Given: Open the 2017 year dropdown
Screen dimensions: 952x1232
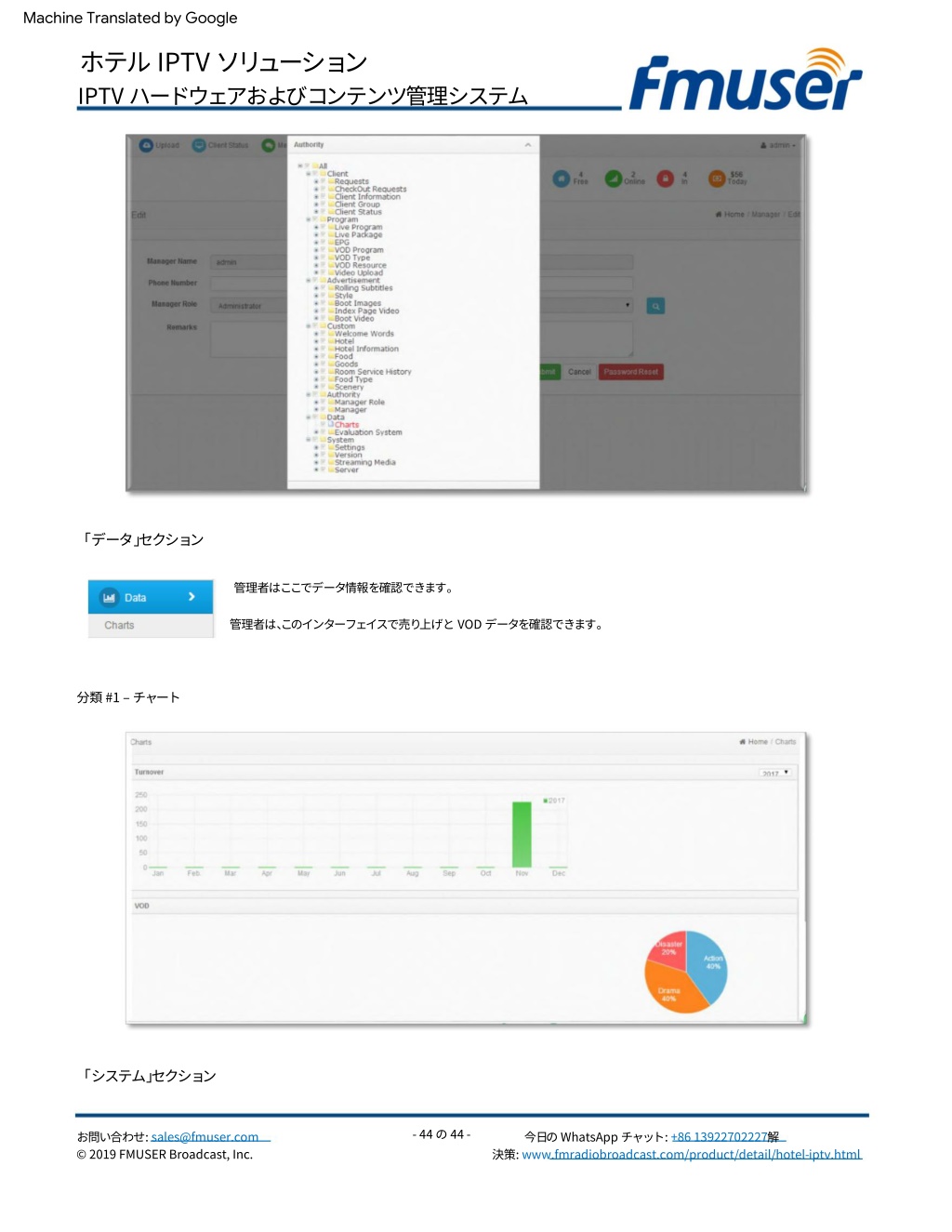Looking at the screenshot, I should [x=774, y=773].
